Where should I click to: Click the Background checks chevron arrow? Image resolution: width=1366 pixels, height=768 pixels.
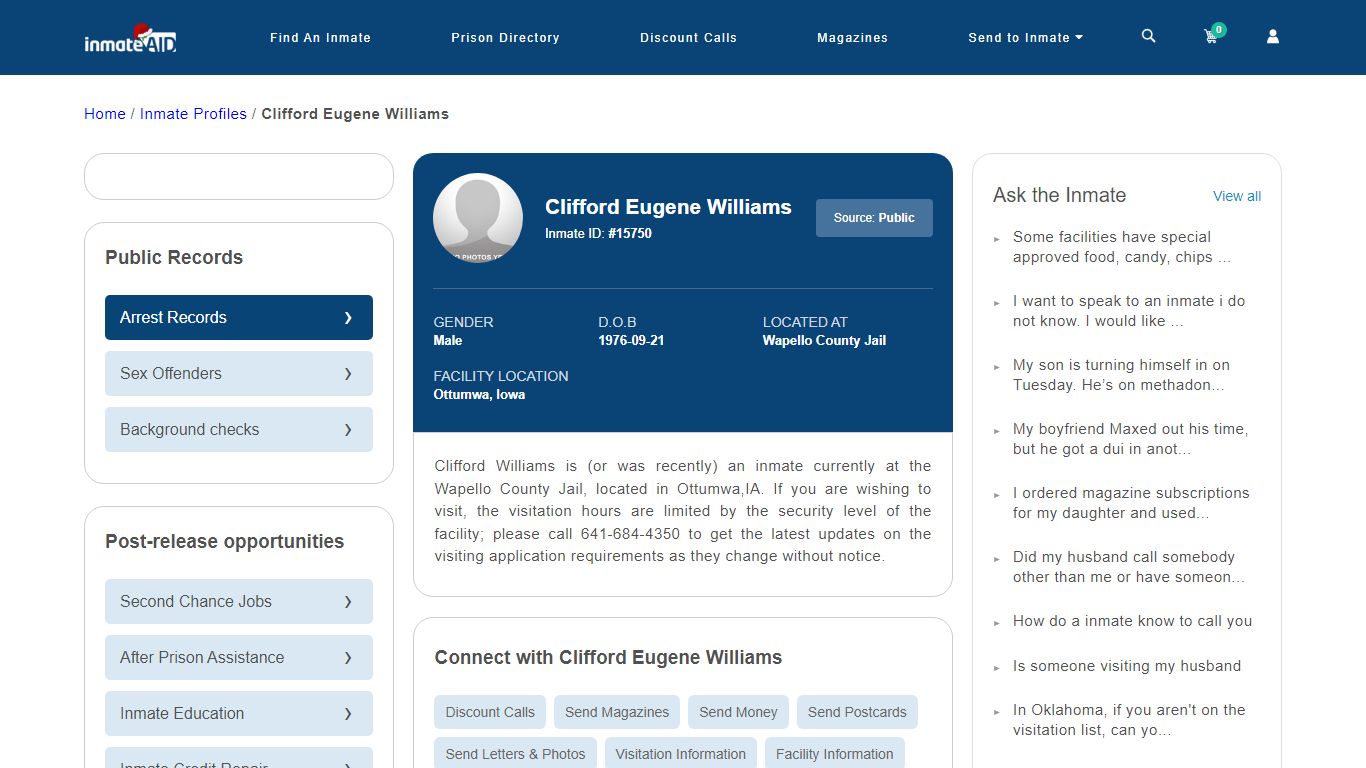(348, 429)
